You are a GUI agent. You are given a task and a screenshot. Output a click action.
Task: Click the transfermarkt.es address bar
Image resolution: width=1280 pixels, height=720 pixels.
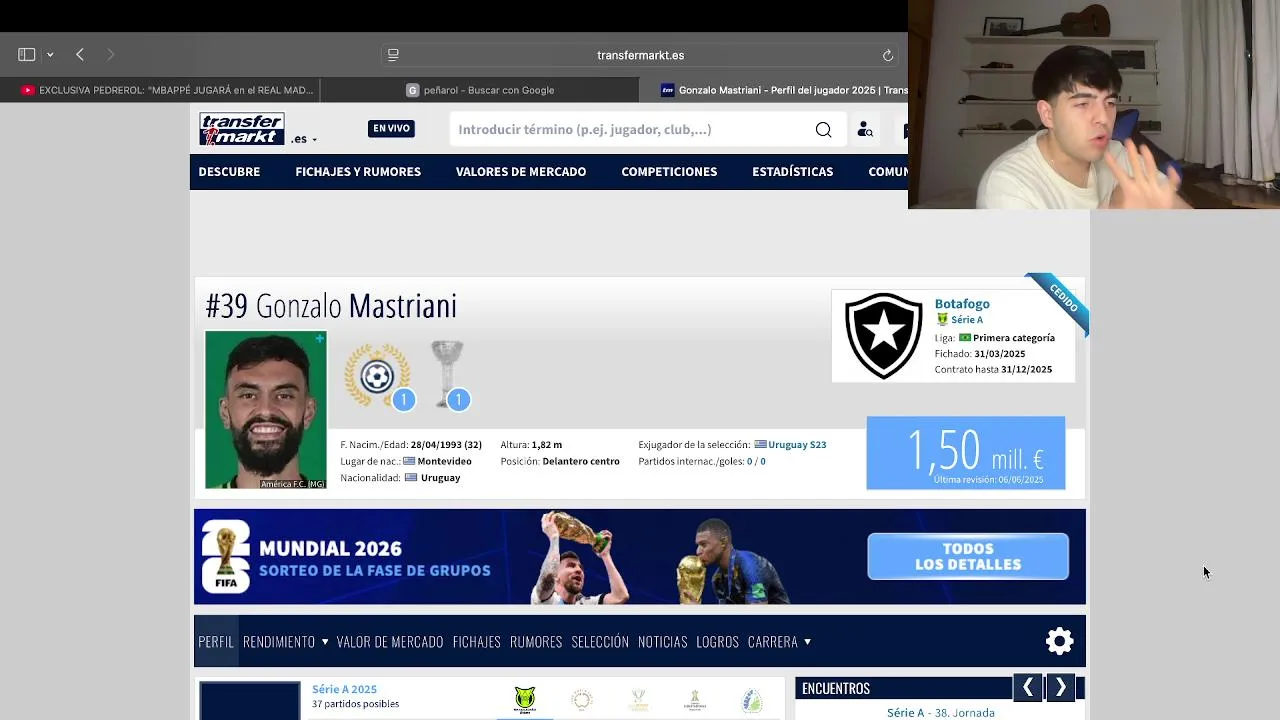[640, 55]
